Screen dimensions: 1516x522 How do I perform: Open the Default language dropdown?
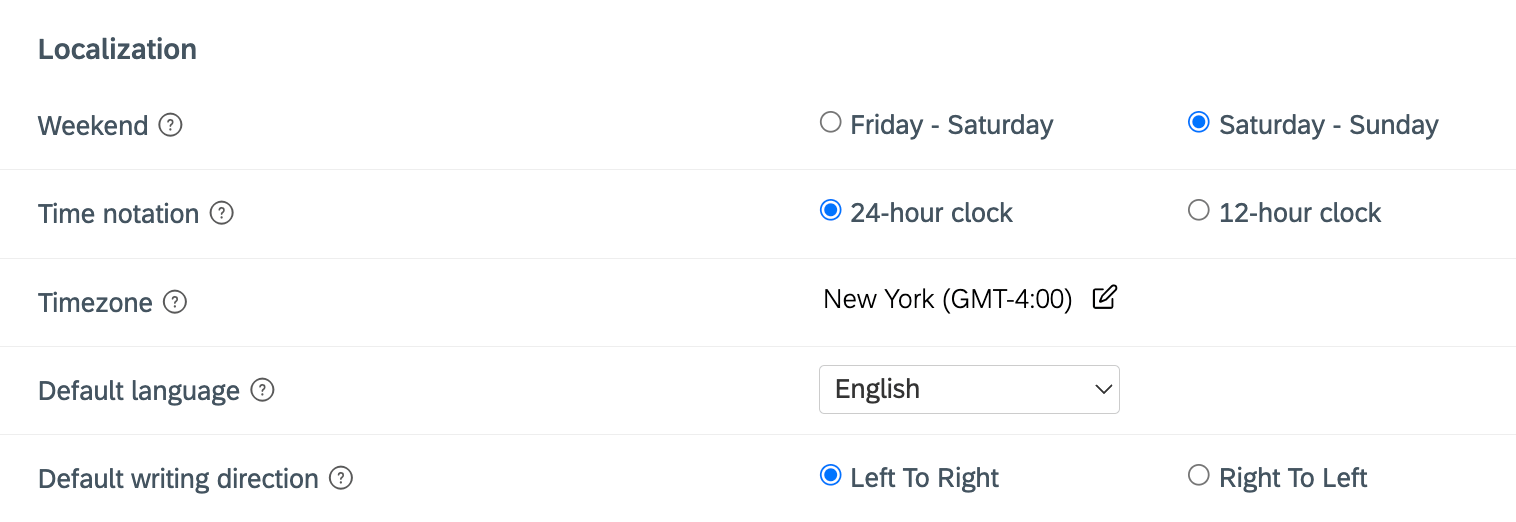969,389
